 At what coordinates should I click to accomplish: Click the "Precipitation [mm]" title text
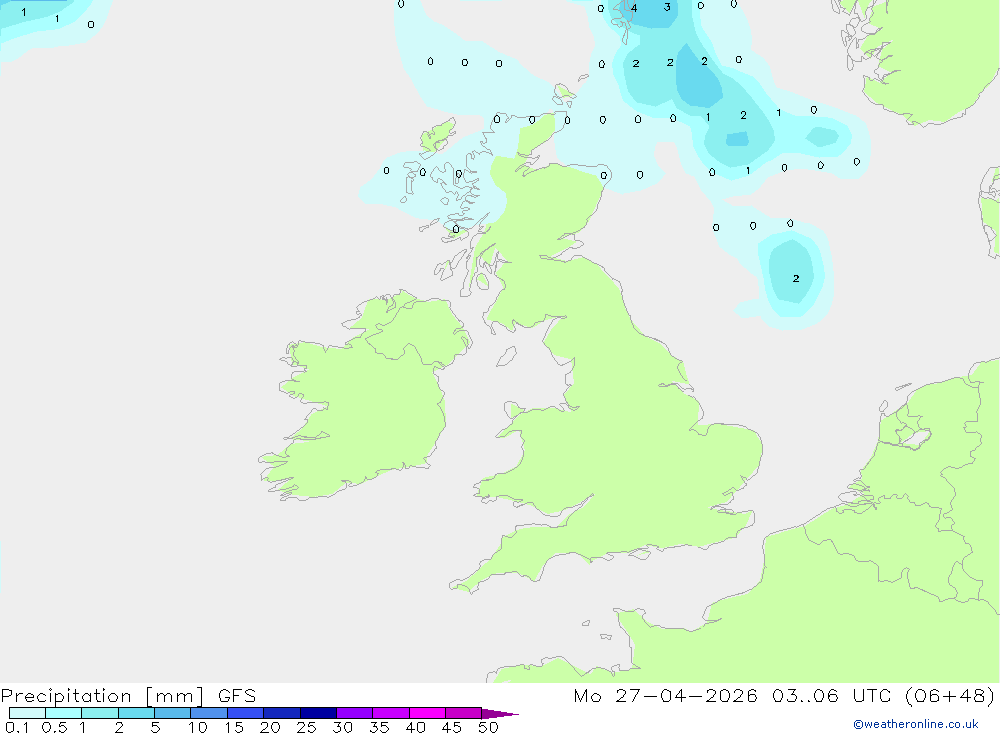102,695
